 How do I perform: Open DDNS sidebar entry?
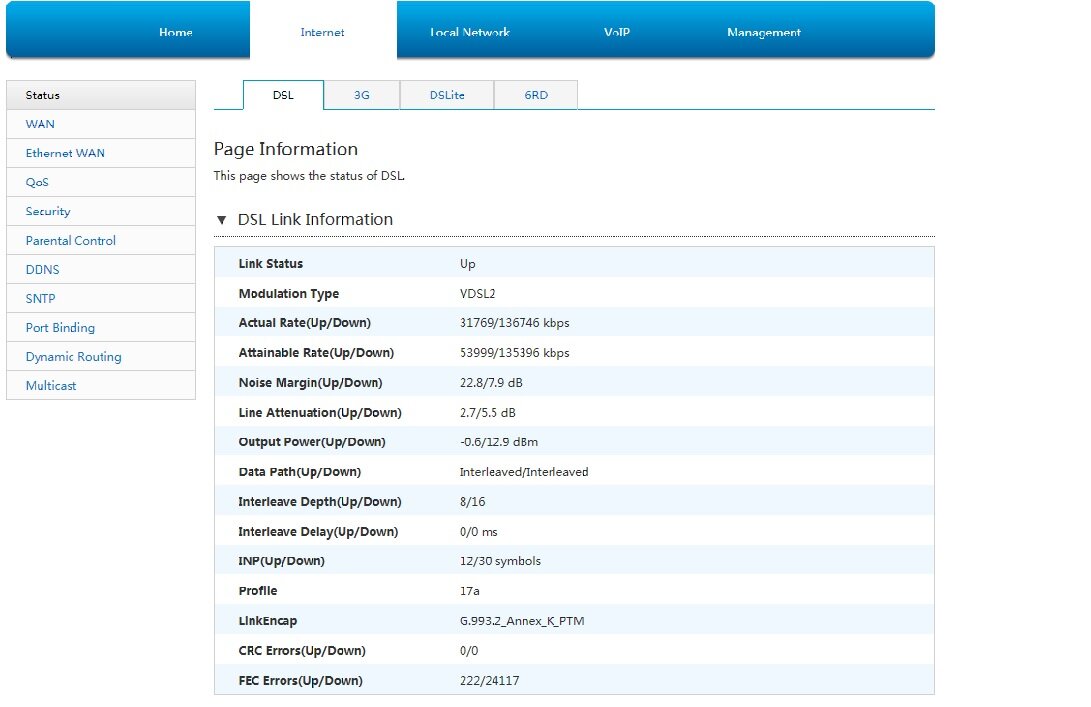[x=101, y=269]
